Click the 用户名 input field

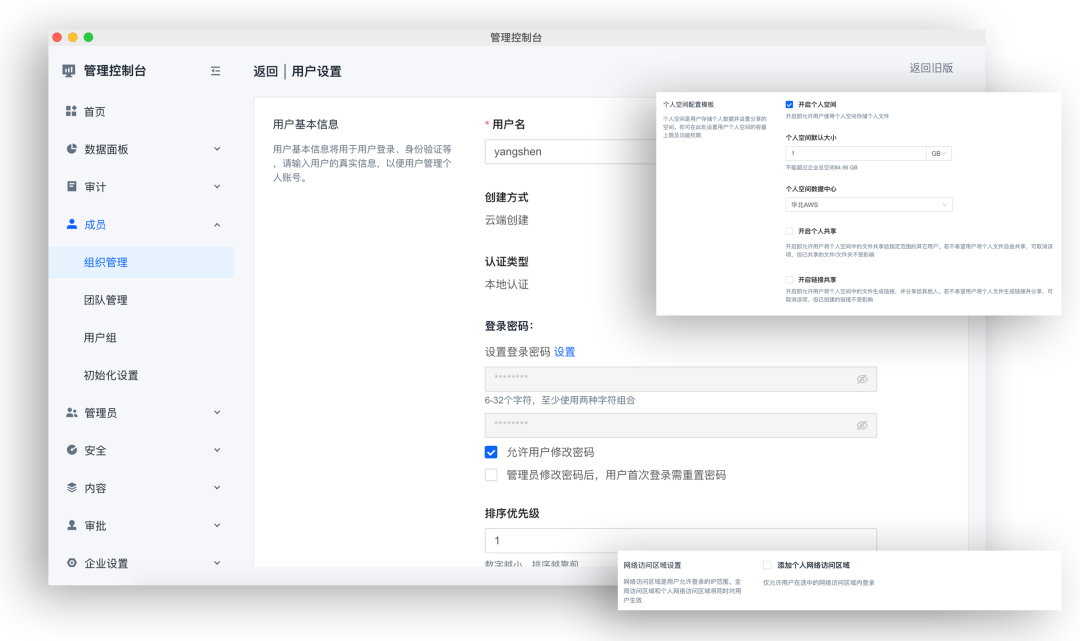570,151
